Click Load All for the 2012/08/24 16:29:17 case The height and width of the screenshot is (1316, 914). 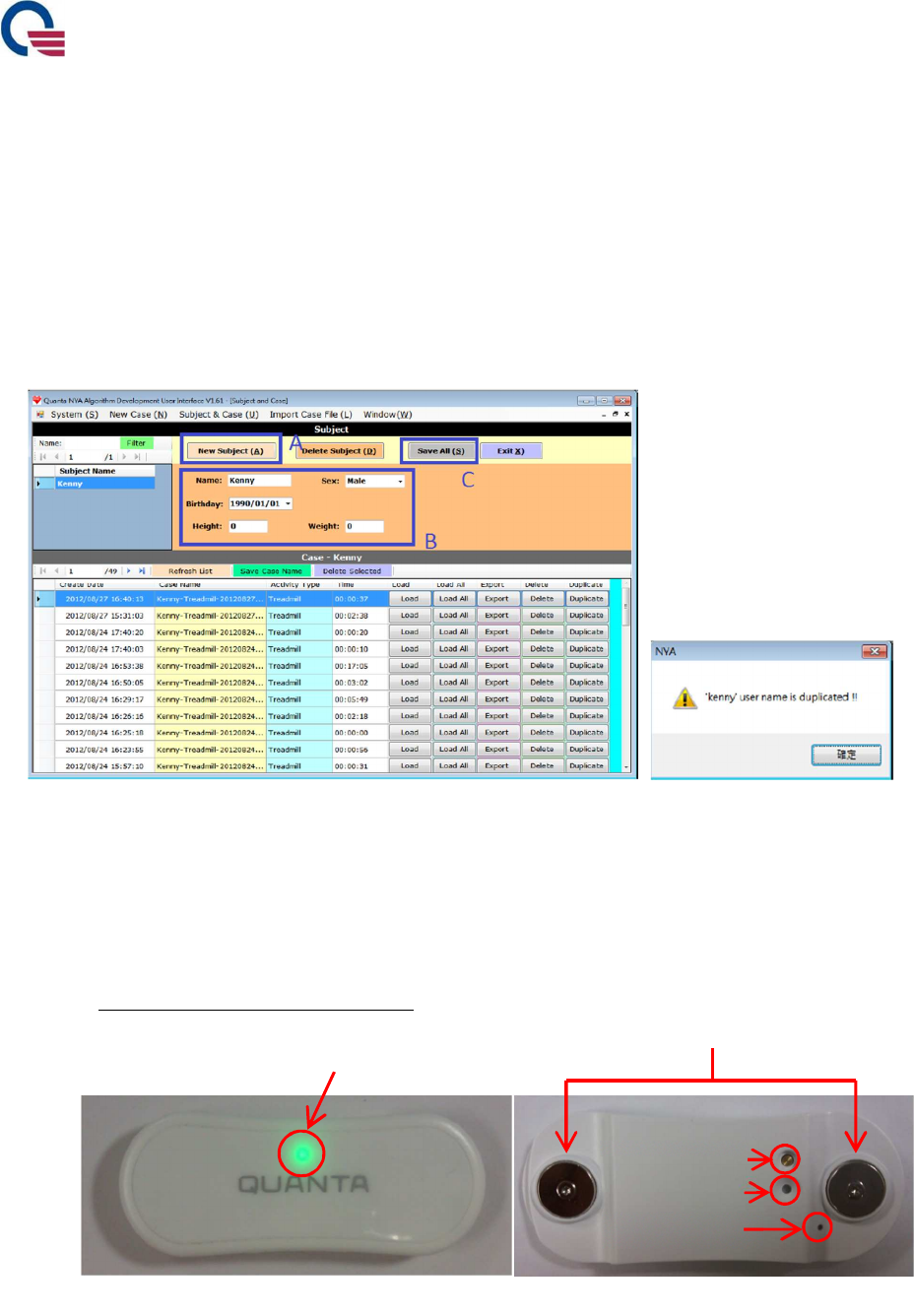point(453,699)
